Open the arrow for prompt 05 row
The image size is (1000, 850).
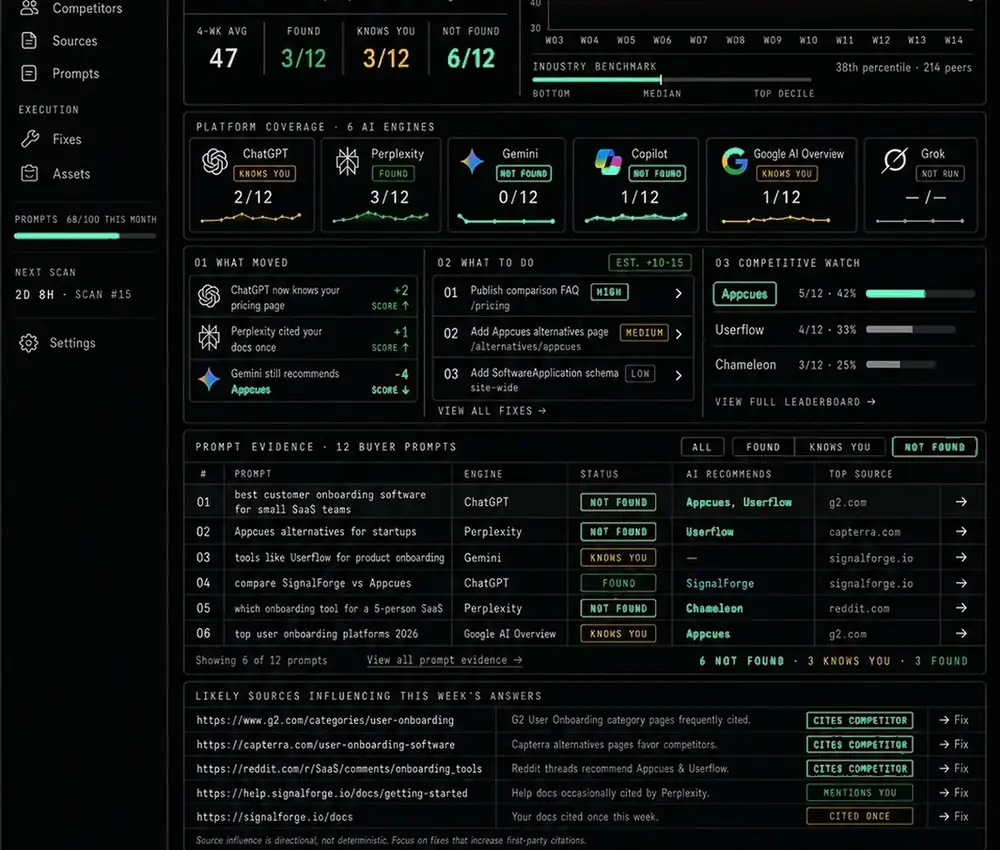(x=961, y=608)
